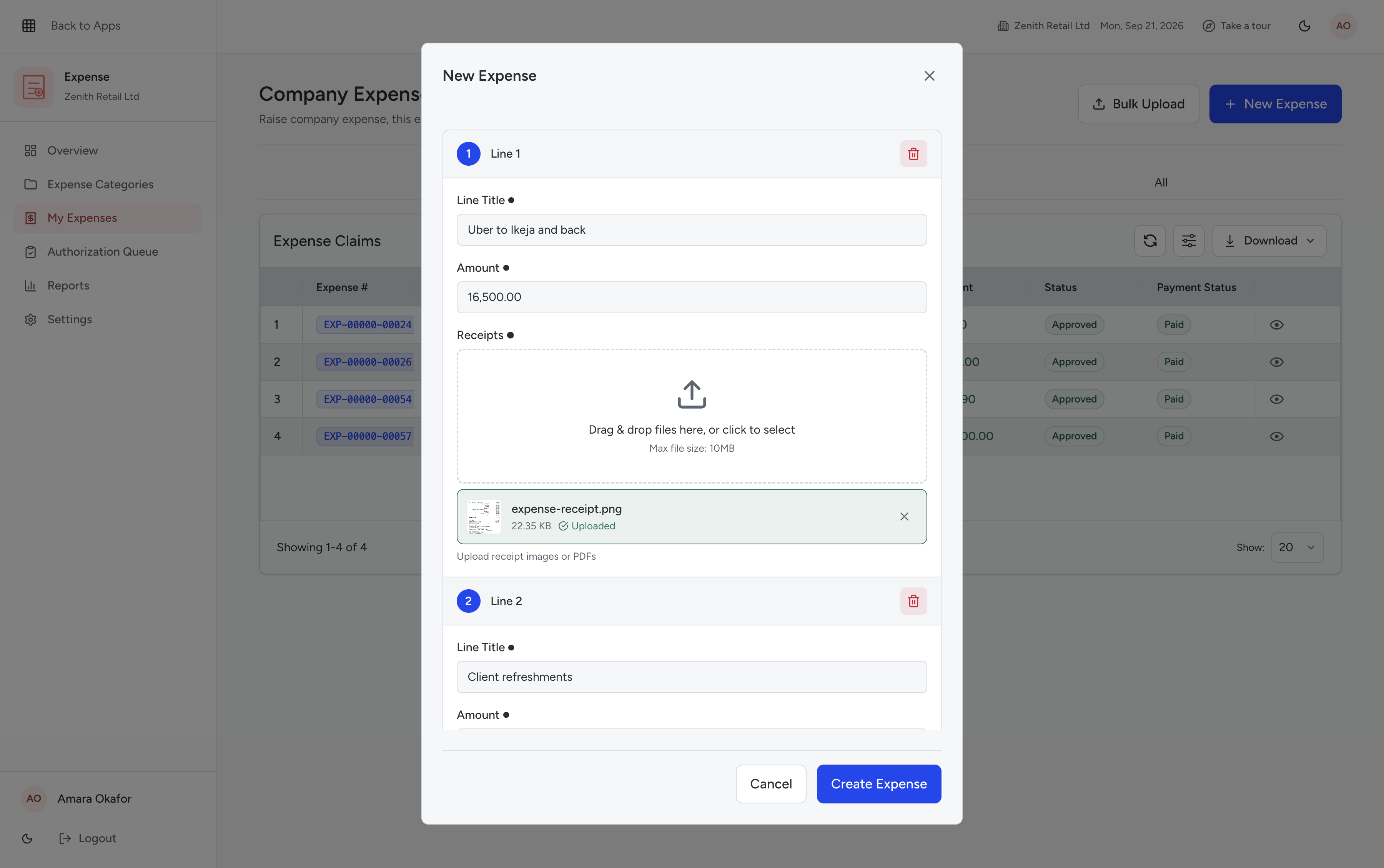Image resolution: width=1384 pixels, height=868 pixels.
Task: Click the Back to Apps grid icon
Action: [x=29, y=26]
